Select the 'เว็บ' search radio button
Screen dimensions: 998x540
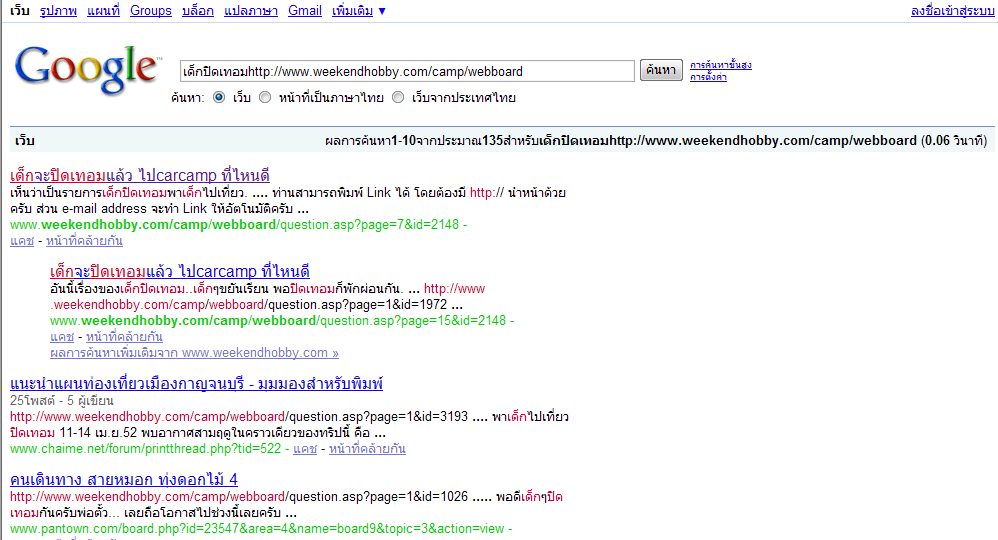point(219,98)
